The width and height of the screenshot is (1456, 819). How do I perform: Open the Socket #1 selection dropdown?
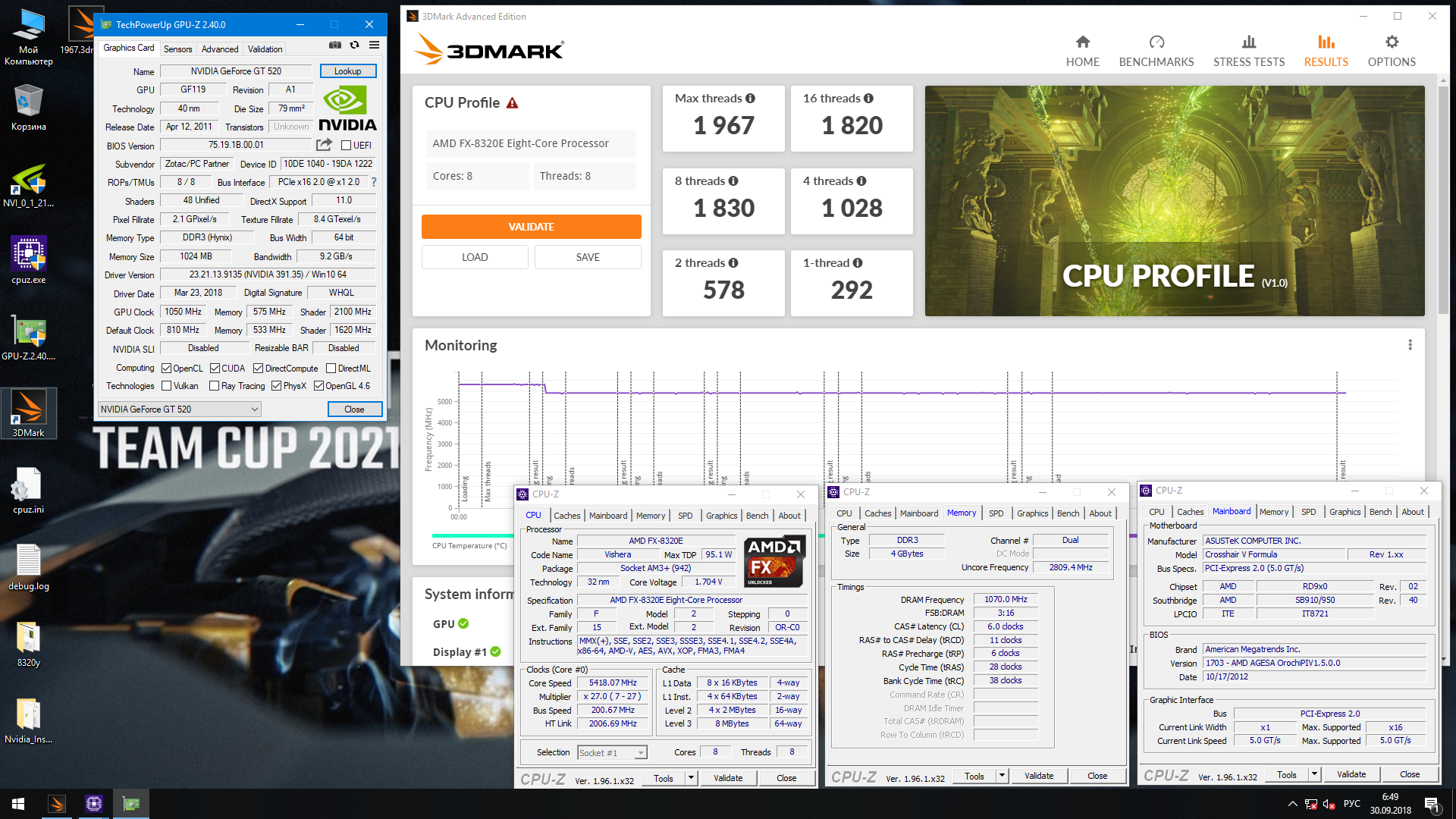612,753
